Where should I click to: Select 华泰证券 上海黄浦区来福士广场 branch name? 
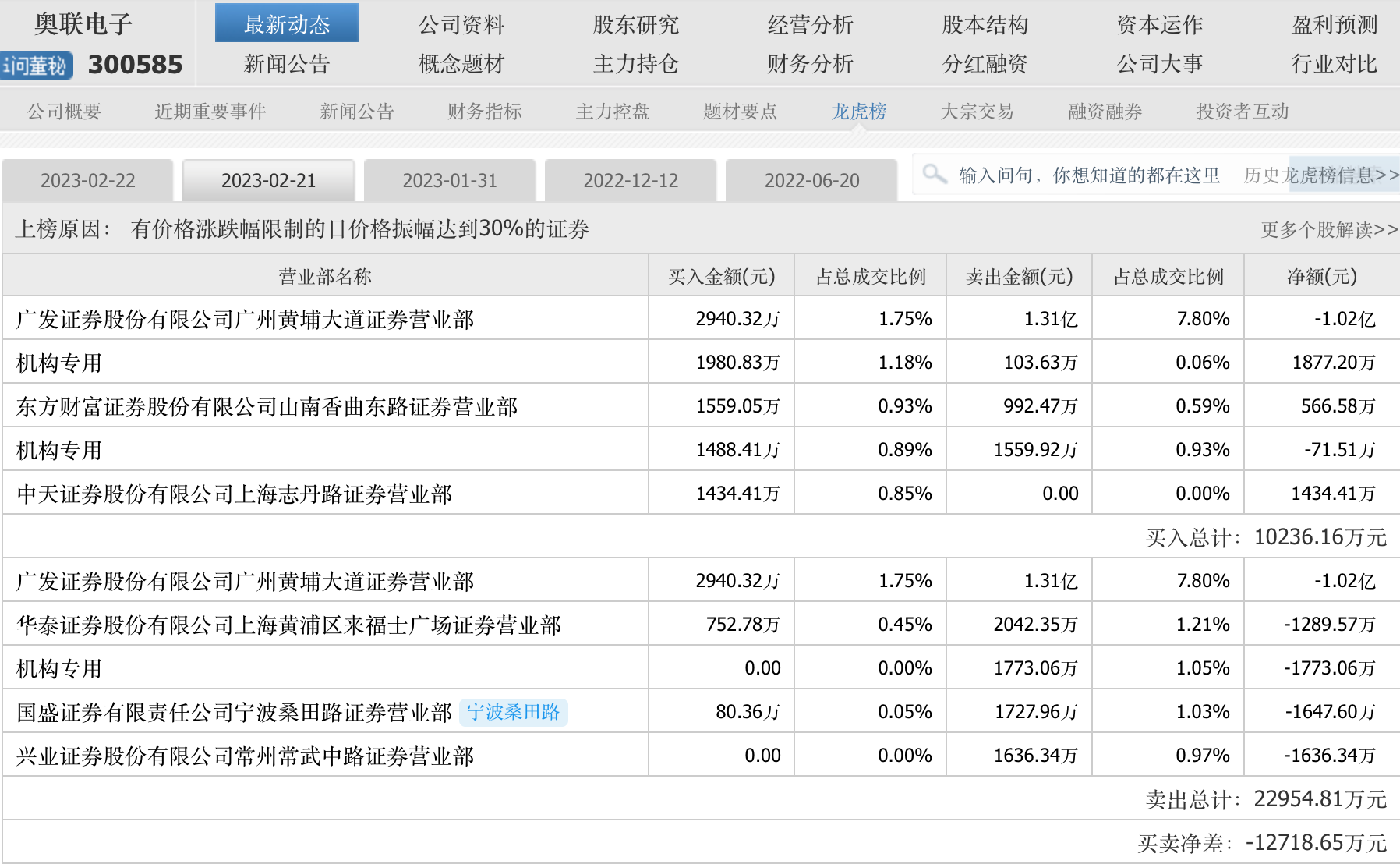pyautogui.click(x=288, y=625)
